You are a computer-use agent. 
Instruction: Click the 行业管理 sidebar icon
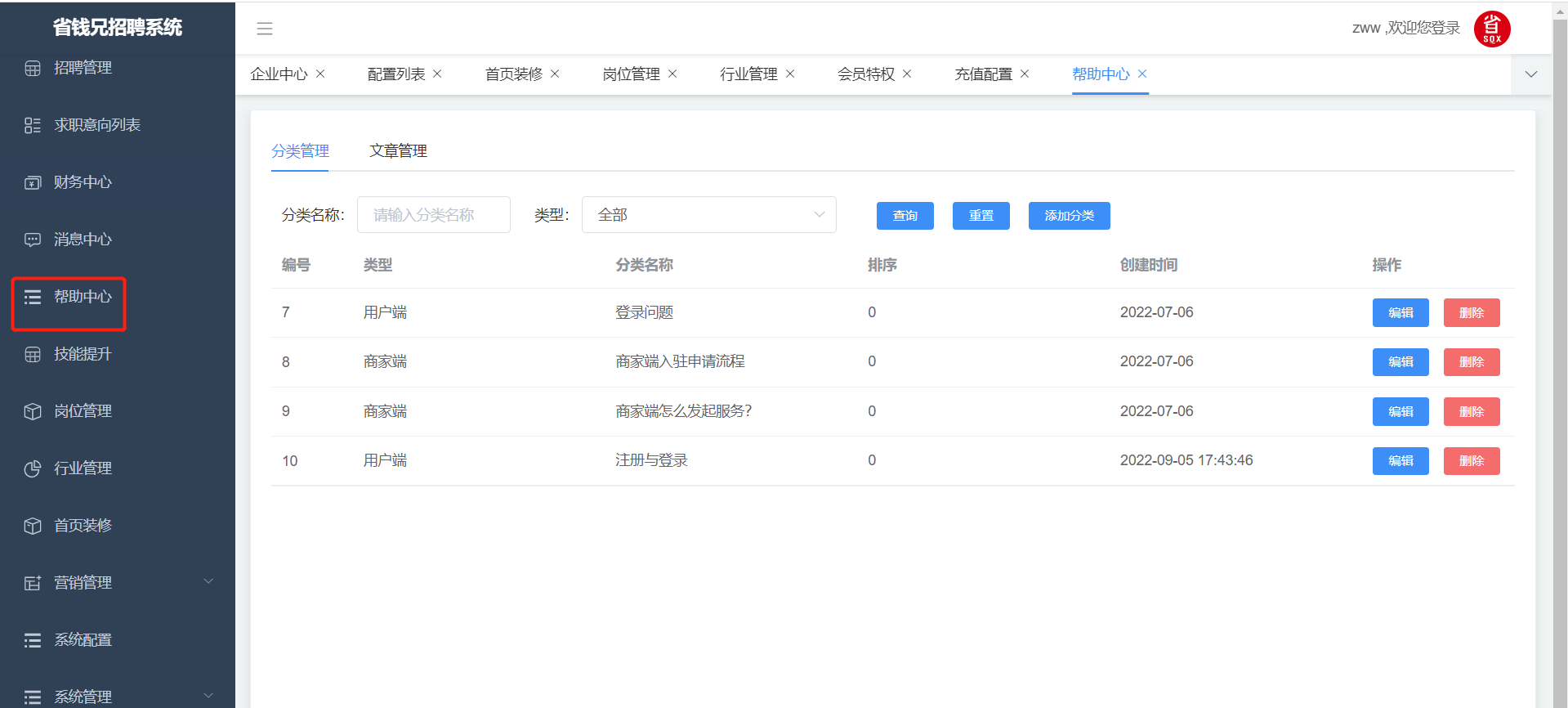[x=33, y=468]
